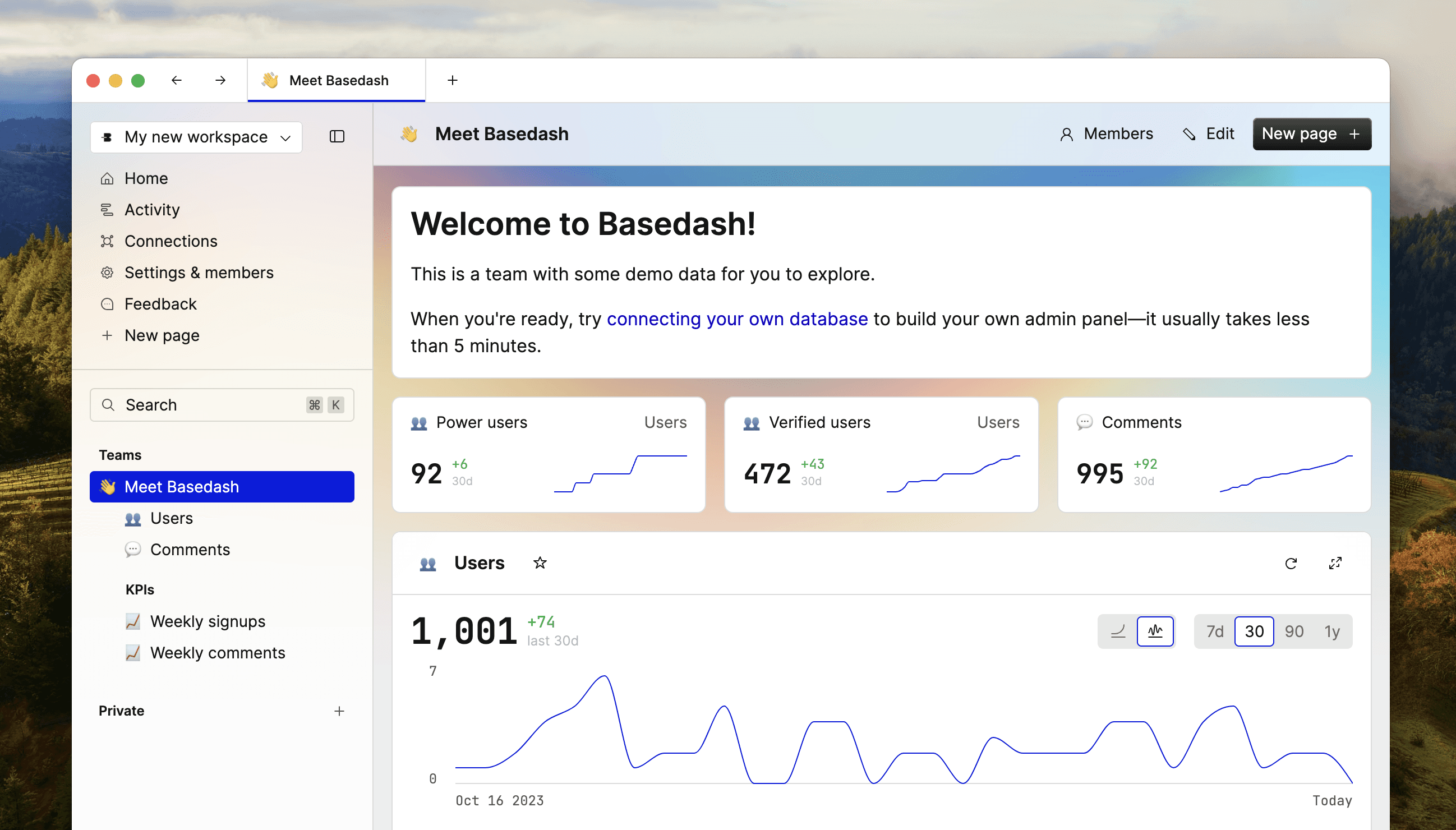Expand the sidebar panel toggle button

(x=337, y=136)
